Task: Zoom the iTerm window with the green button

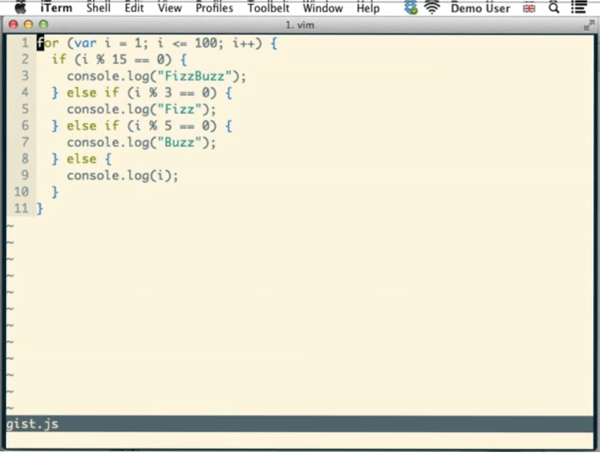Action: (43, 25)
